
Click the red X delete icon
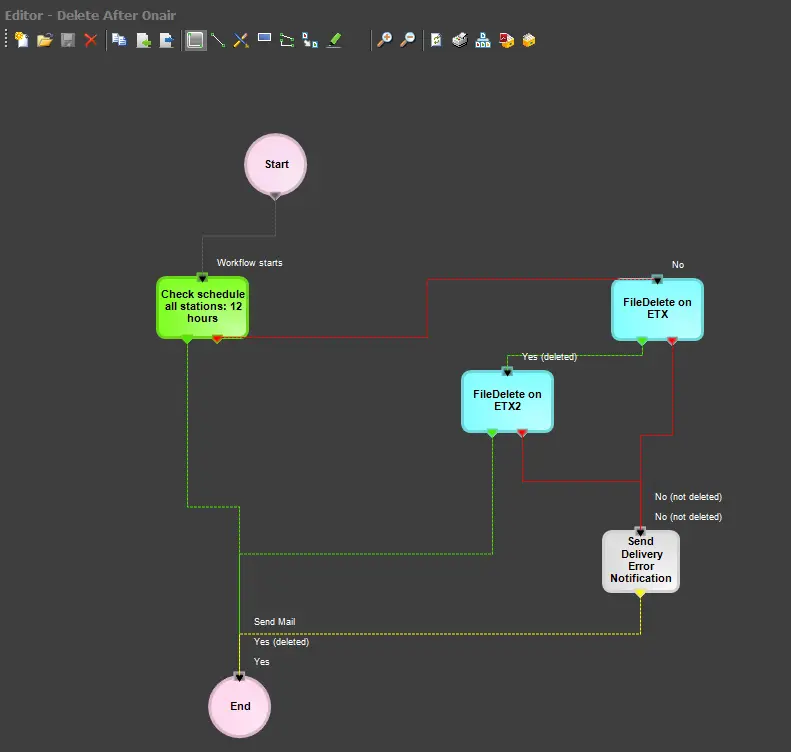(x=91, y=40)
